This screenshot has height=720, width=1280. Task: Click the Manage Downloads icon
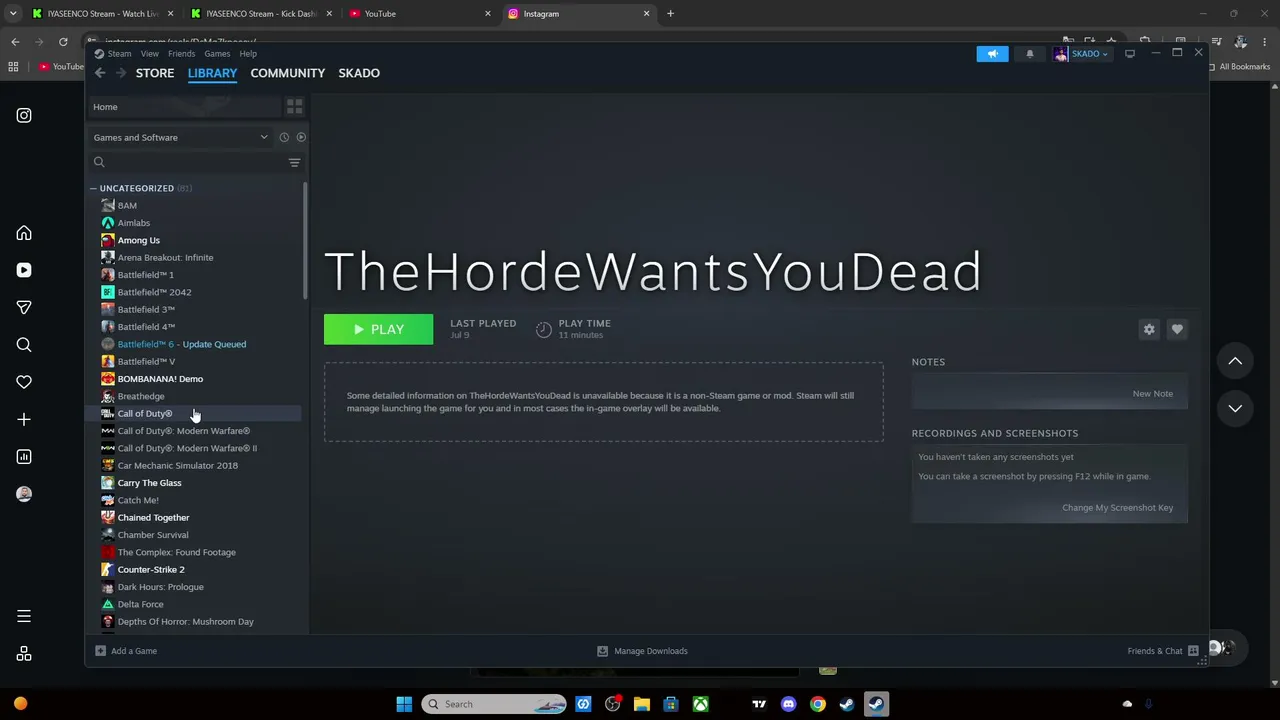602,651
